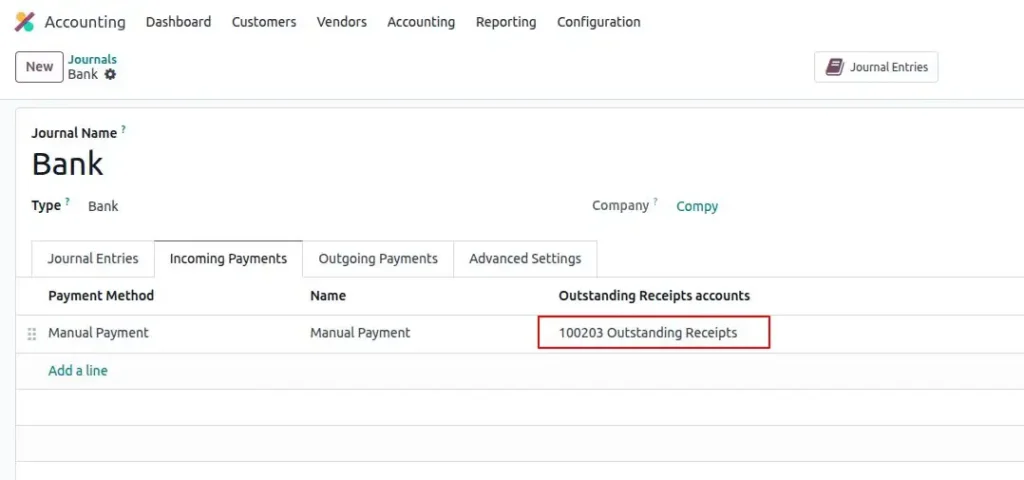The width and height of the screenshot is (1024, 480).
Task: Open the Advanced Settings tab
Action: [525, 259]
